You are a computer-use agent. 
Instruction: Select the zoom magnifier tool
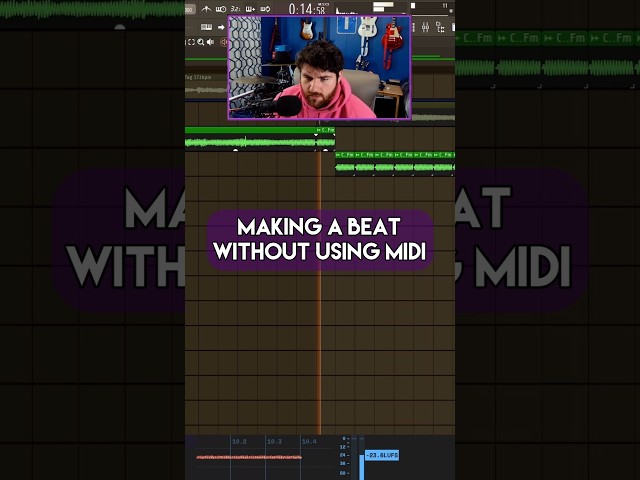click(201, 42)
